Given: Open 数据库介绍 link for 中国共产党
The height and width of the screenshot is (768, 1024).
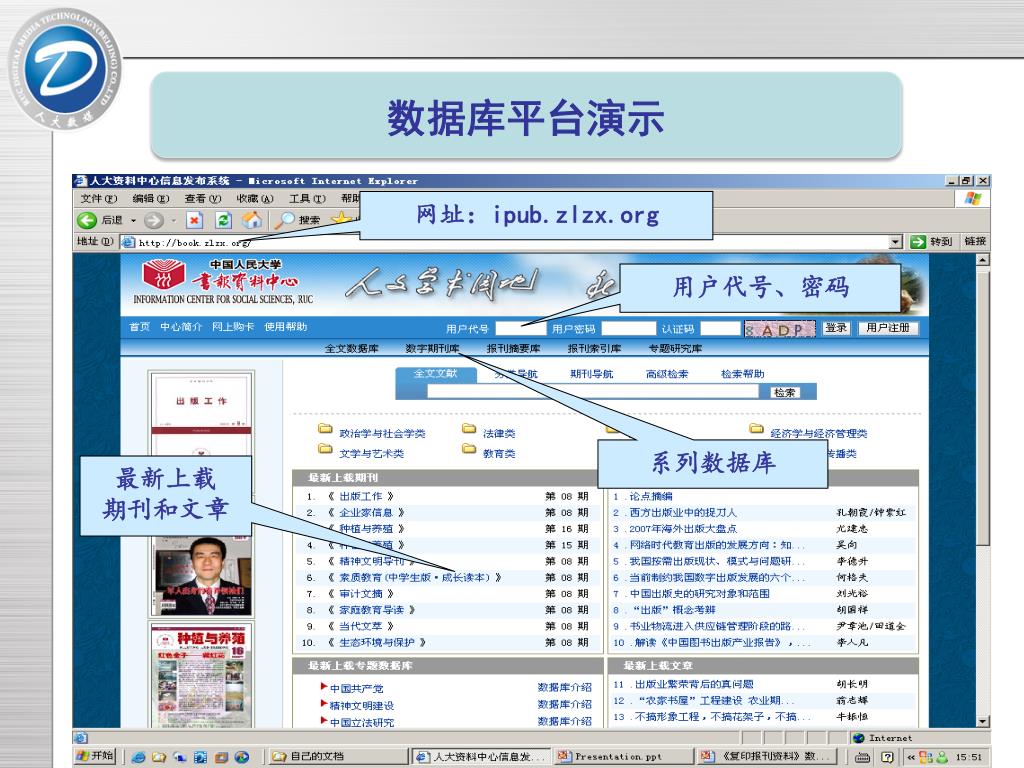Looking at the screenshot, I should [564, 688].
